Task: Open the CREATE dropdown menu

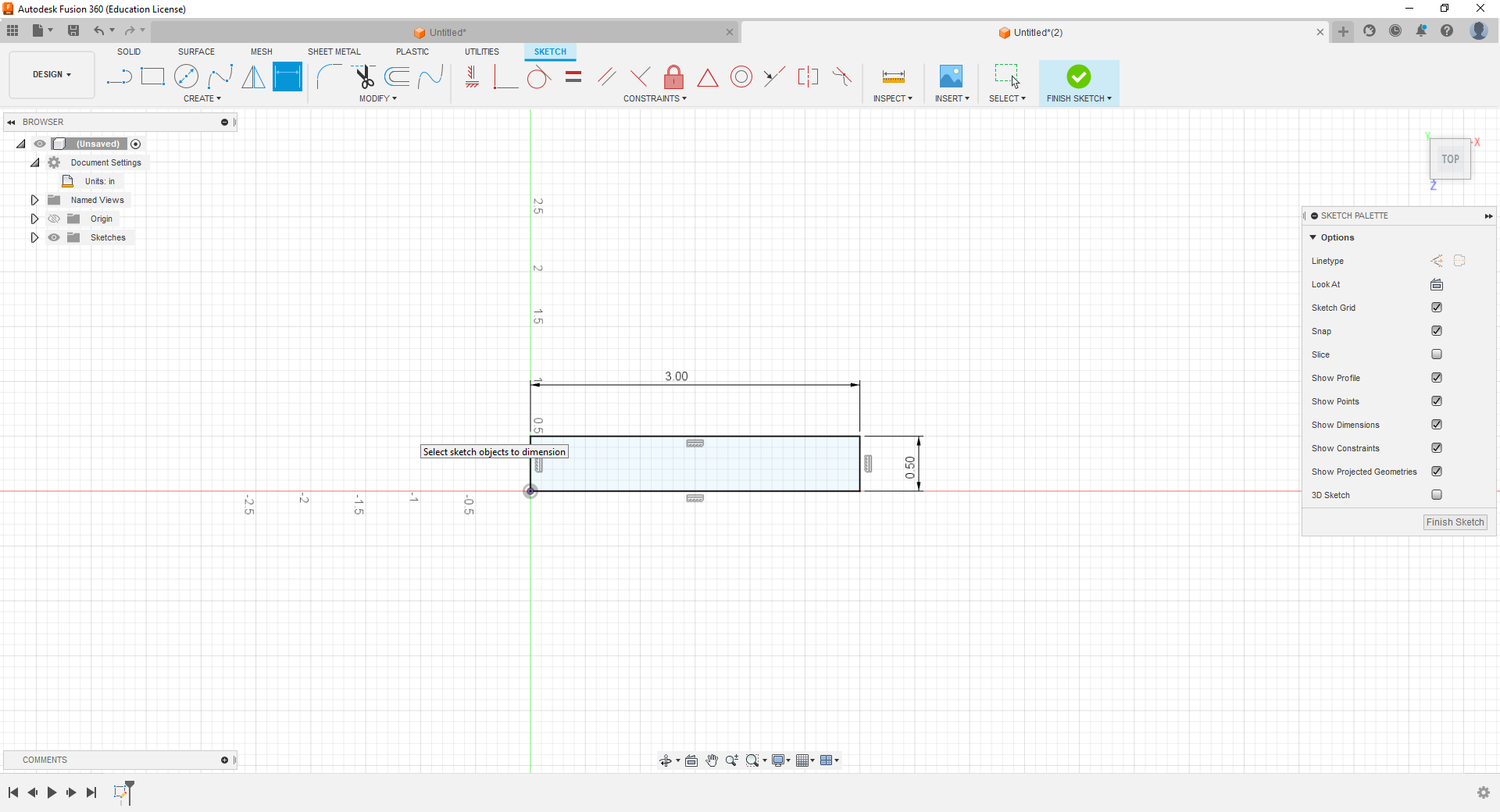Action: (202, 98)
